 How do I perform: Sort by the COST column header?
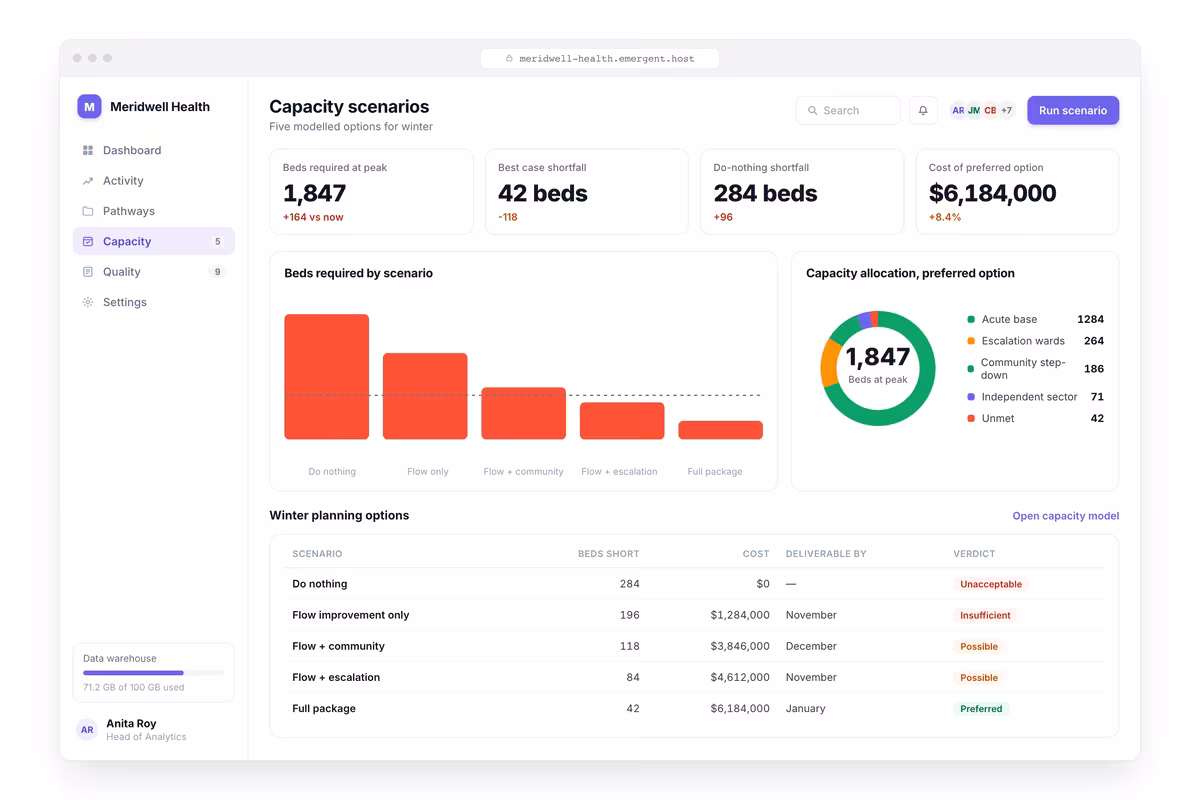click(x=757, y=554)
